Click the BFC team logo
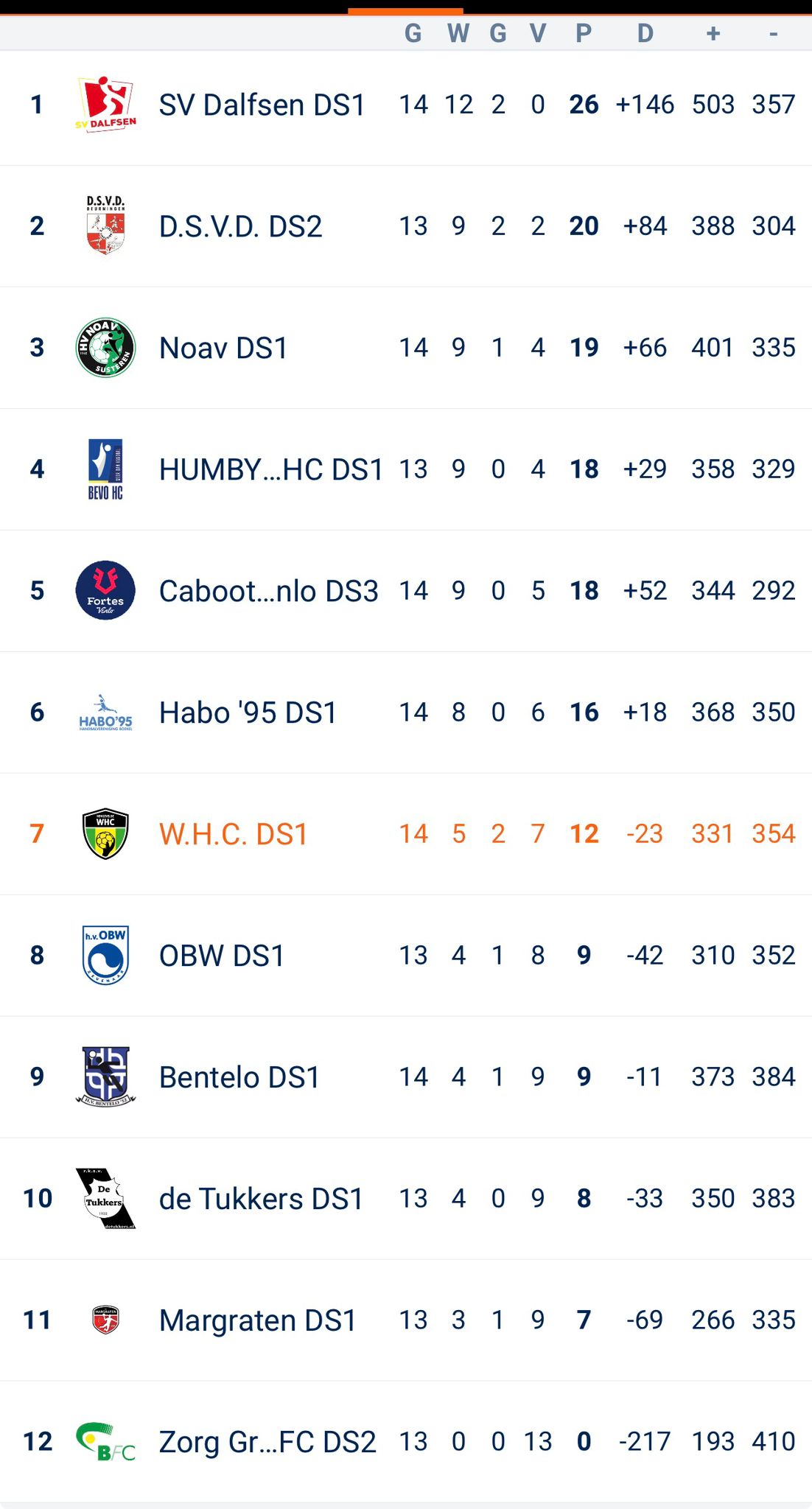 click(105, 1441)
